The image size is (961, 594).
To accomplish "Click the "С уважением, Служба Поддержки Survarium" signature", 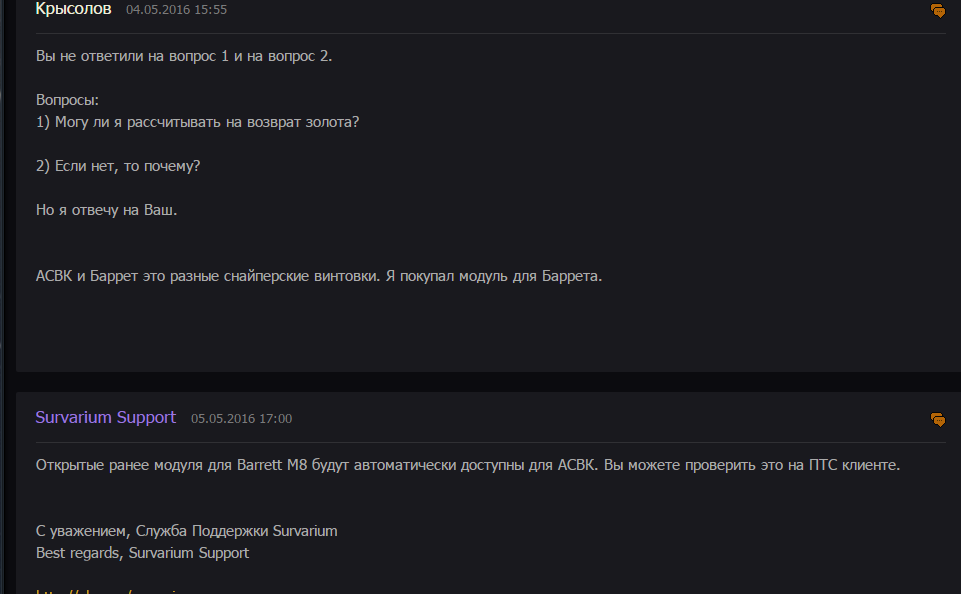I will (186, 531).
